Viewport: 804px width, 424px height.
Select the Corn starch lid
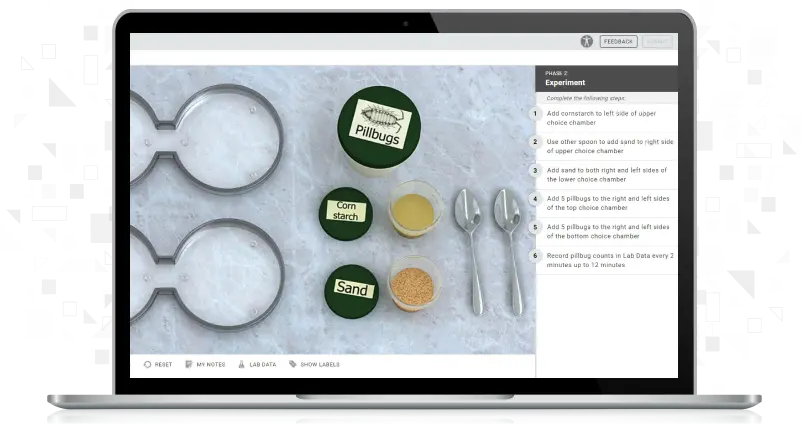click(x=346, y=213)
